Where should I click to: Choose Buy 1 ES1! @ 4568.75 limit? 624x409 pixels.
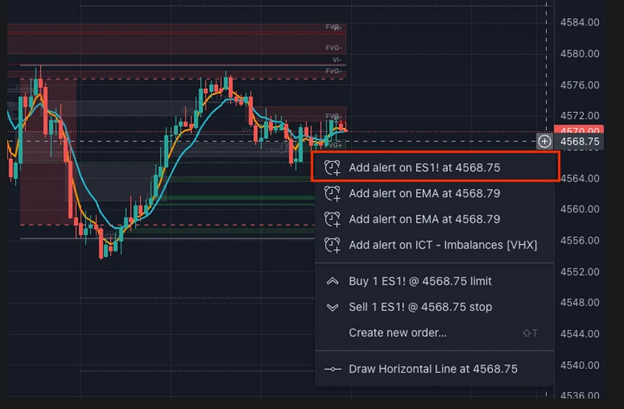click(x=435, y=281)
